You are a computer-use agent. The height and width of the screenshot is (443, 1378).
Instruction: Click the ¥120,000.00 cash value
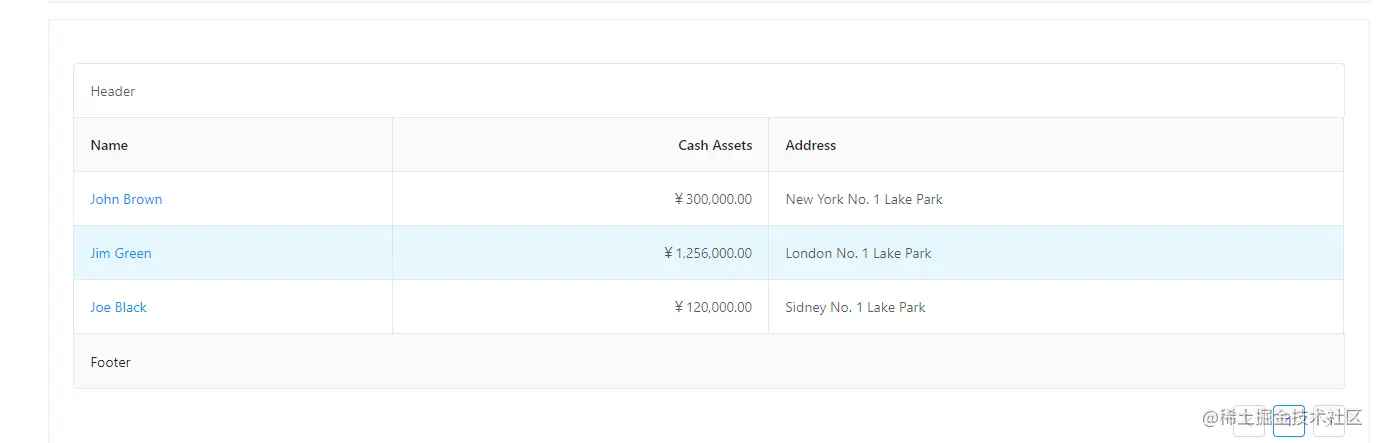(713, 307)
